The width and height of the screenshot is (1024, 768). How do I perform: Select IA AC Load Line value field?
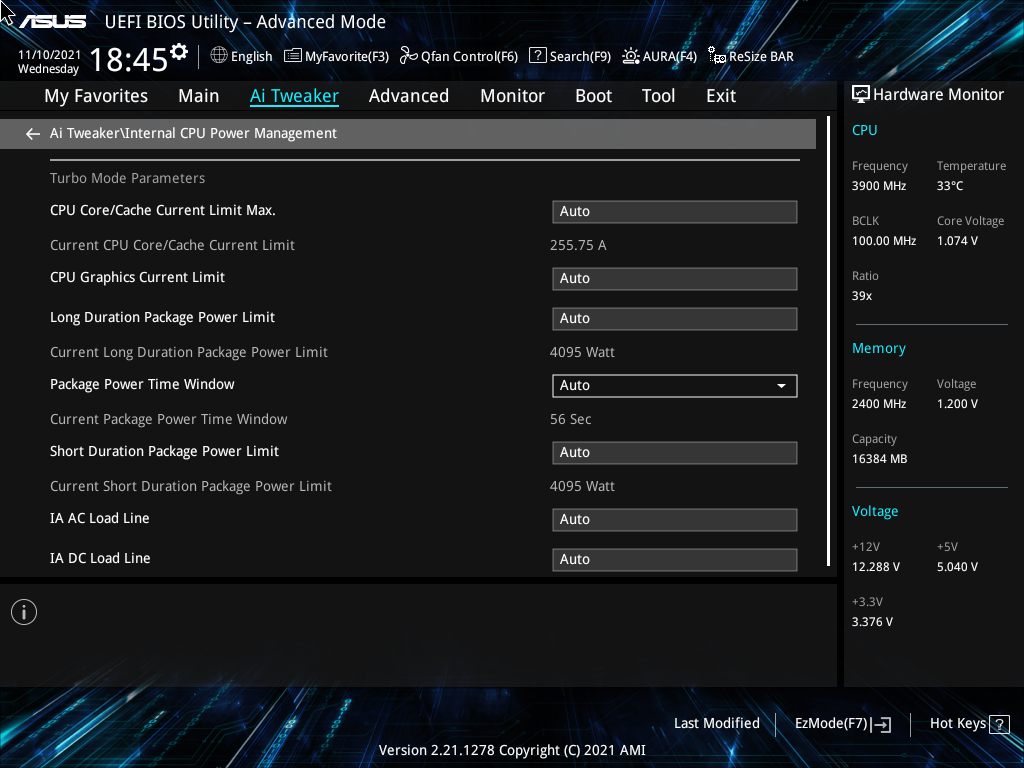coord(675,520)
